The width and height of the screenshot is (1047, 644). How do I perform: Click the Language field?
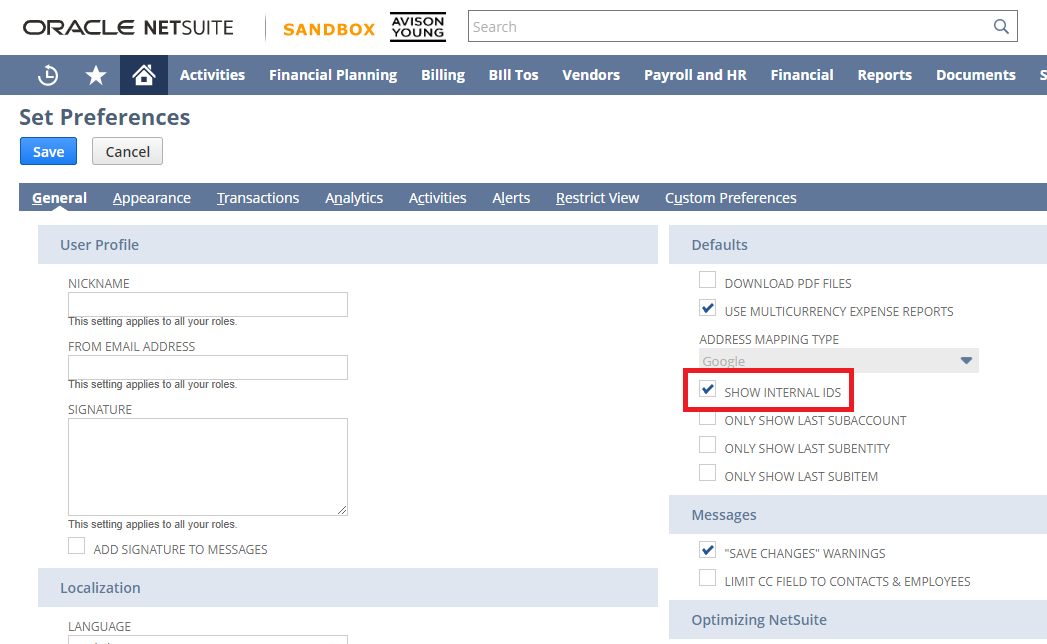[x=208, y=639]
